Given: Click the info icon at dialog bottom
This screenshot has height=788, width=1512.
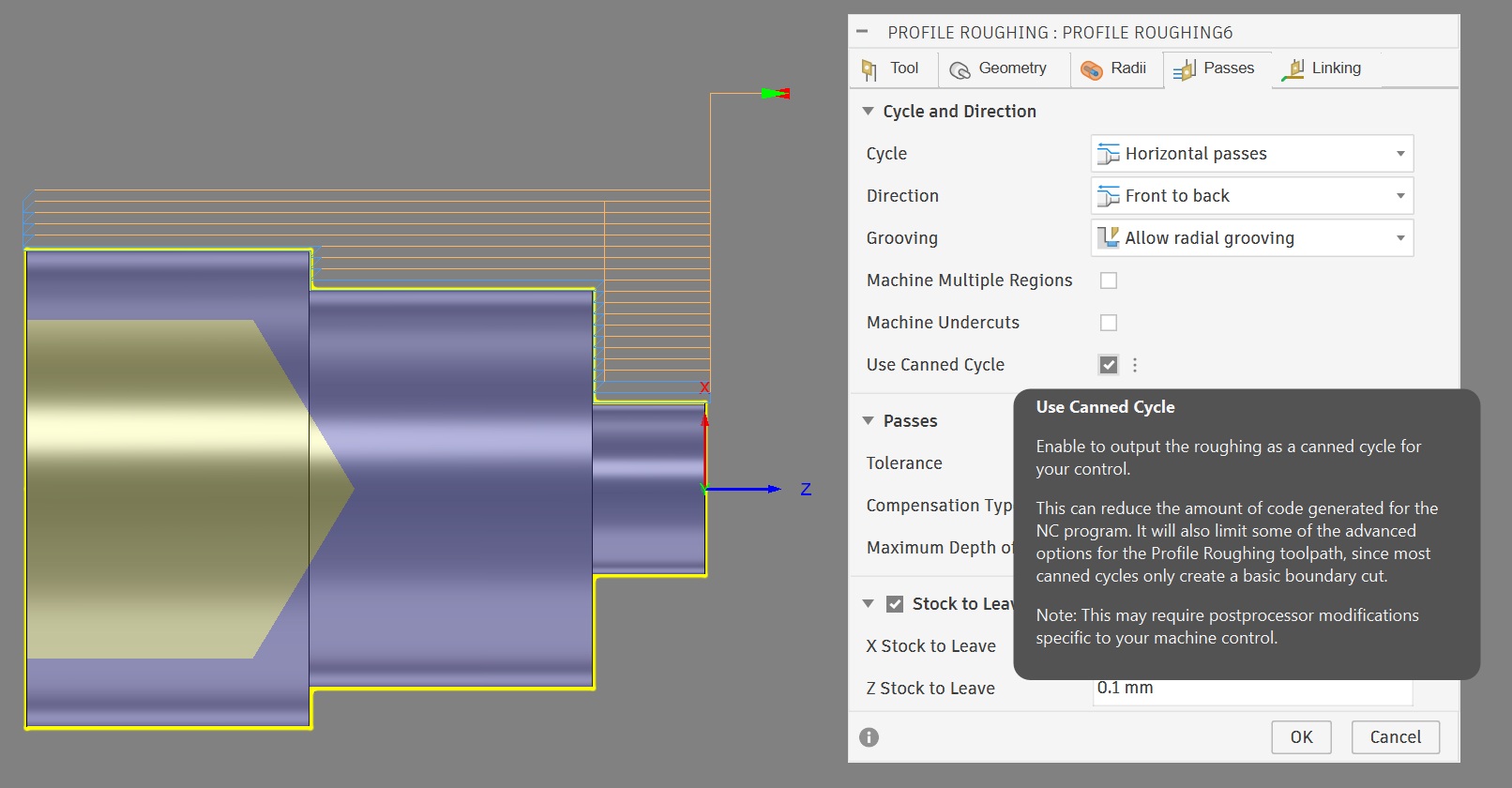Looking at the screenshot, I should 869,737.
